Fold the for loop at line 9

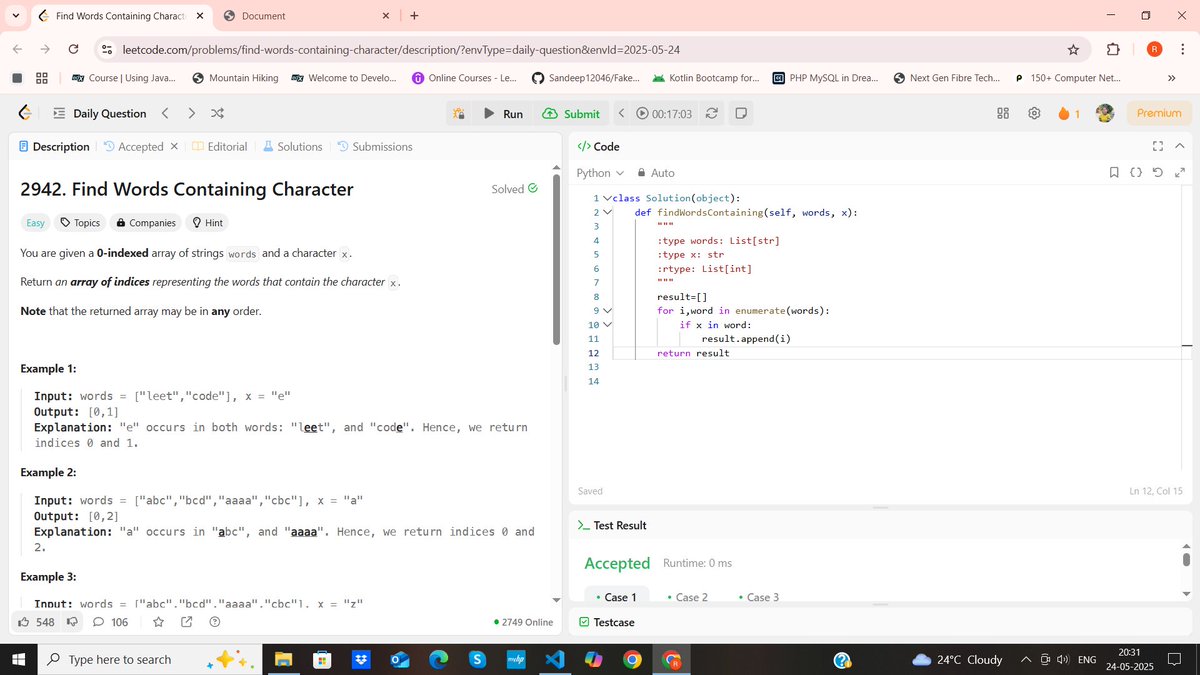click(606, 310)
